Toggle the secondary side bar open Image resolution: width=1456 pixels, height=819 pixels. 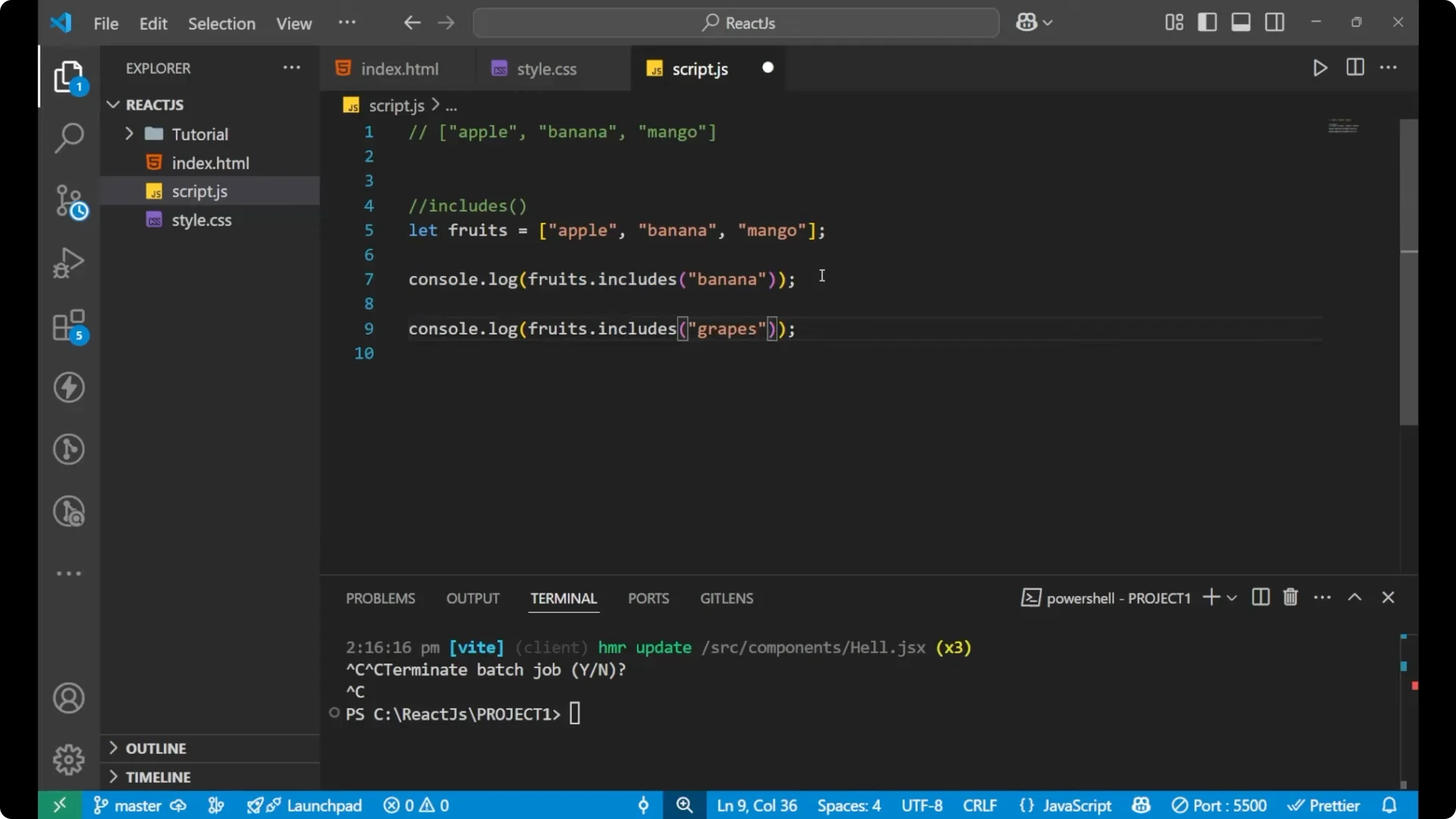pyautogui.click(x=1275, y=22)
